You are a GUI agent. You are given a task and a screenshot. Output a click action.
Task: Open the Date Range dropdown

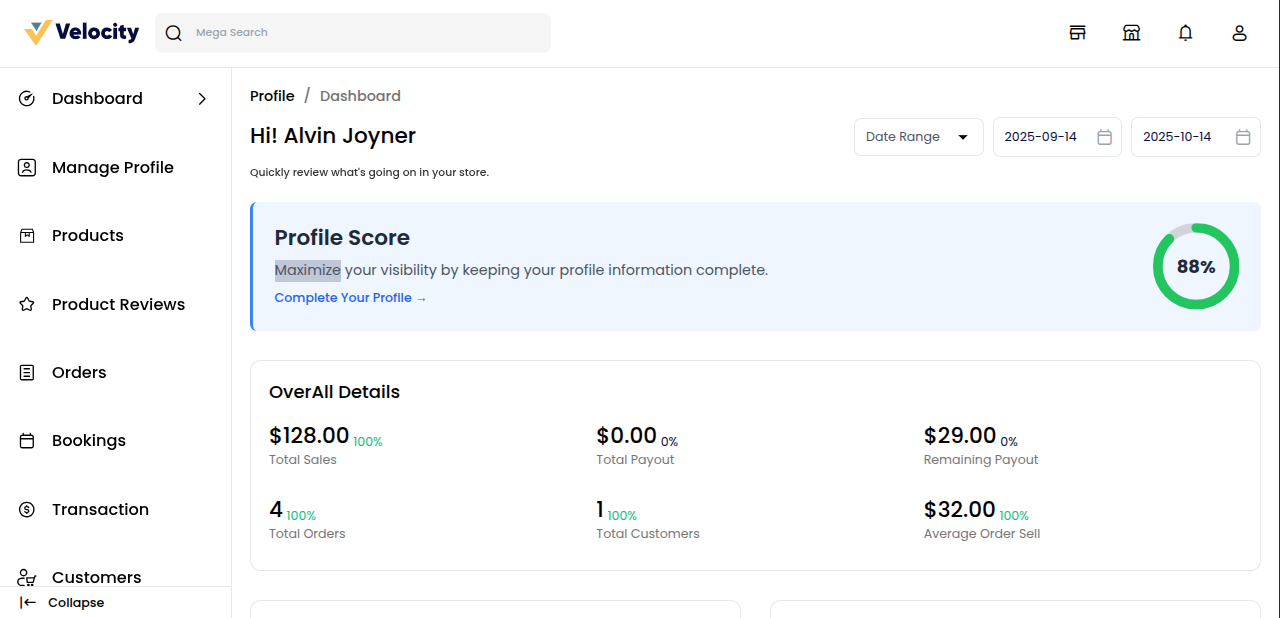pos(918,137)
